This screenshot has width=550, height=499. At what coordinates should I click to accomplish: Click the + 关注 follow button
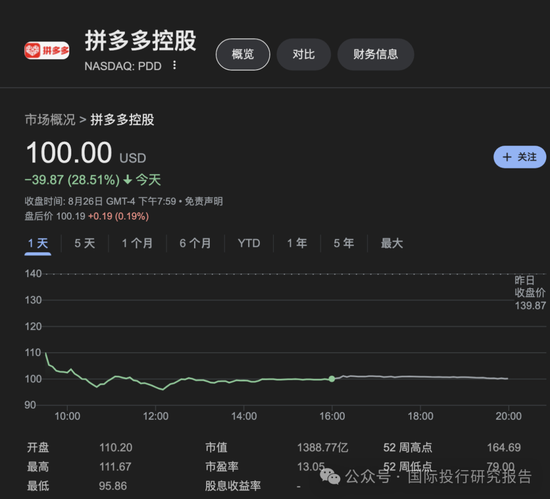pyautogui.click(x=519, y=157)
